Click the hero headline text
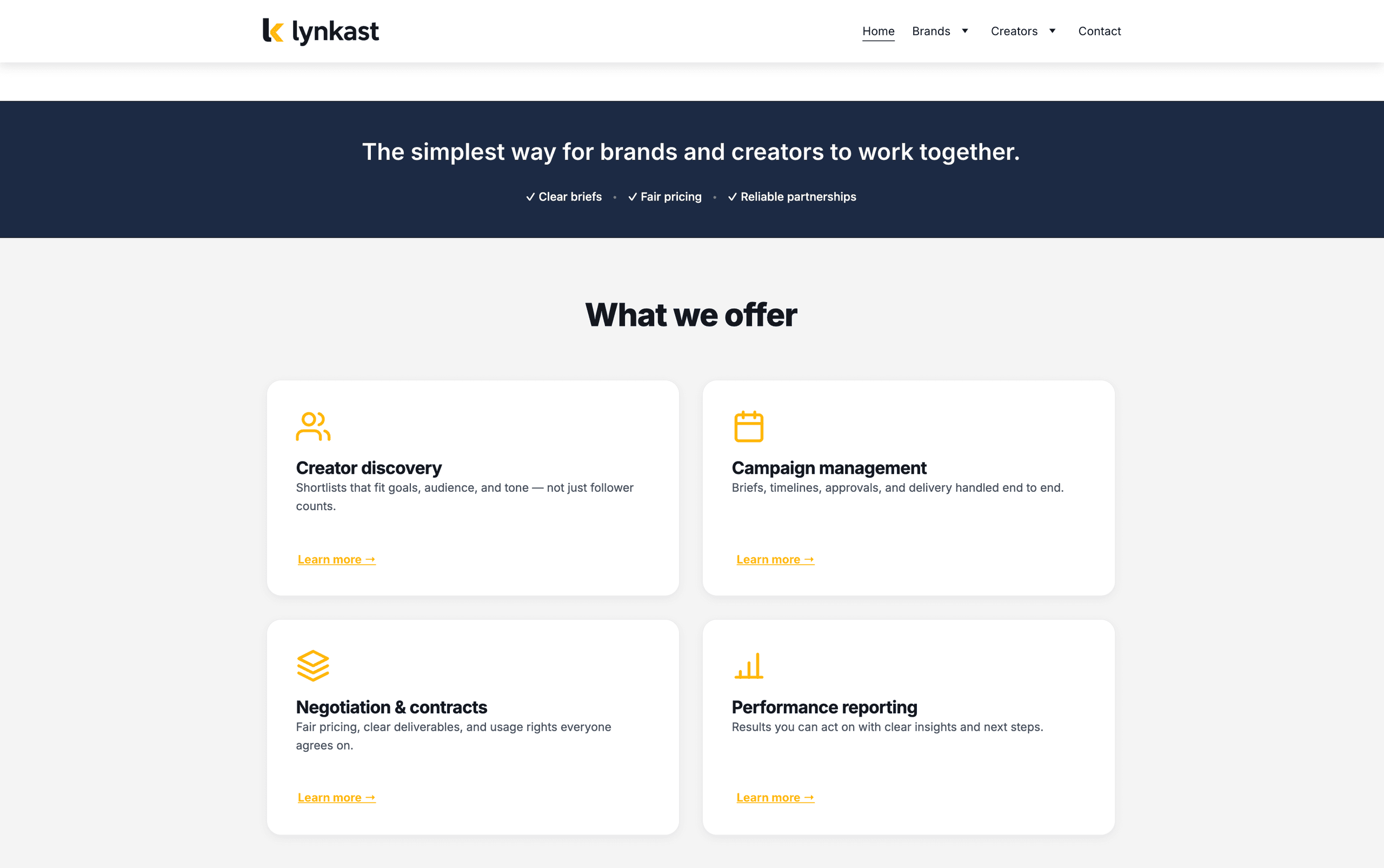Viewport: 1384px width, 868px height. [x=691, y=151]
